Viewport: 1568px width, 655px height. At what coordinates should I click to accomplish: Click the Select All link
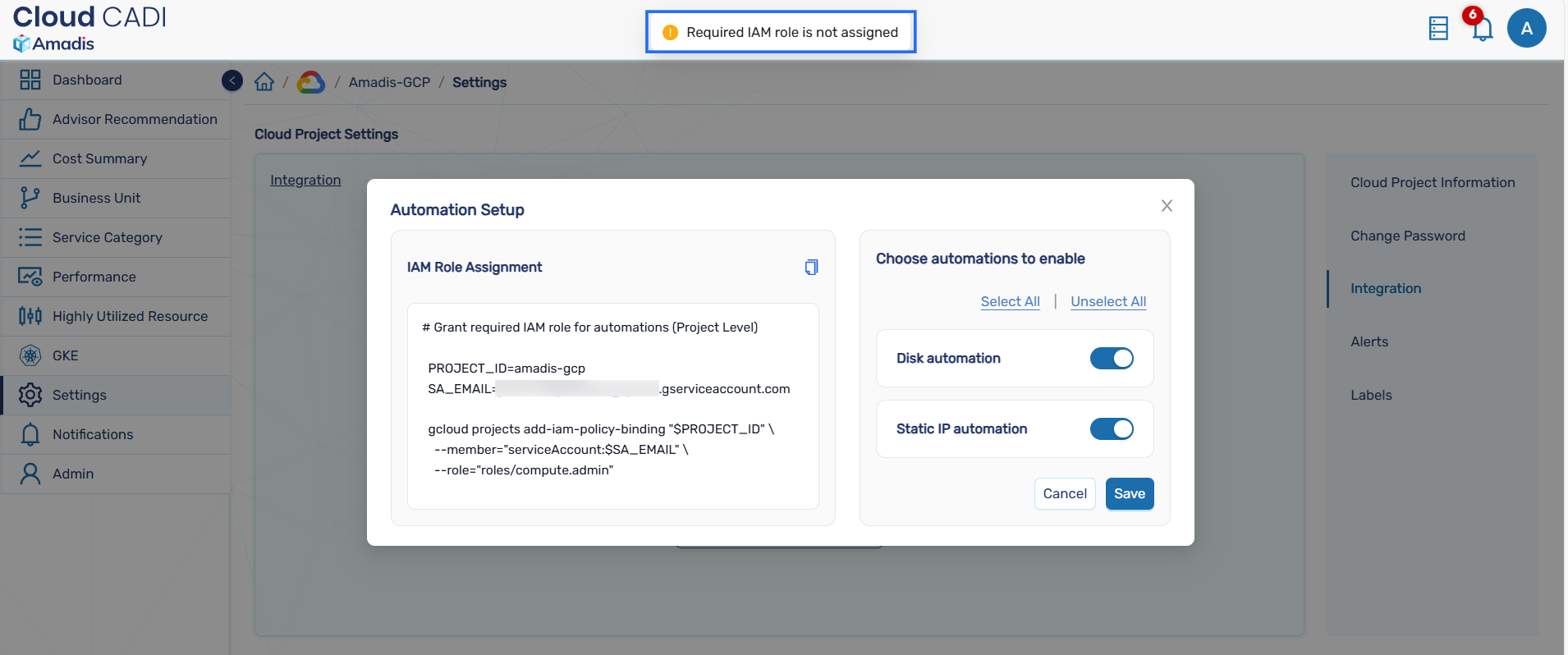click(x=1010, y=301)
